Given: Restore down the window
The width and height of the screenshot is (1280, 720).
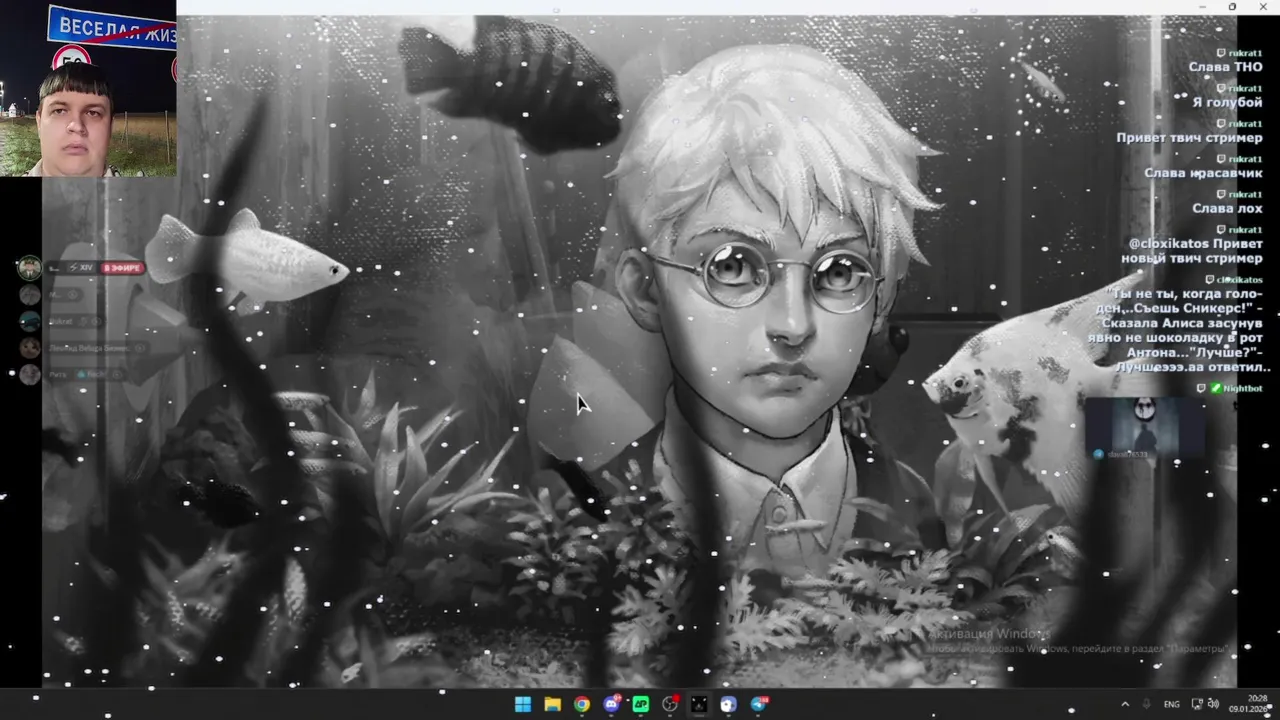Looking at the screenshot, I should pyautogui.click(x=1232, y=7).
